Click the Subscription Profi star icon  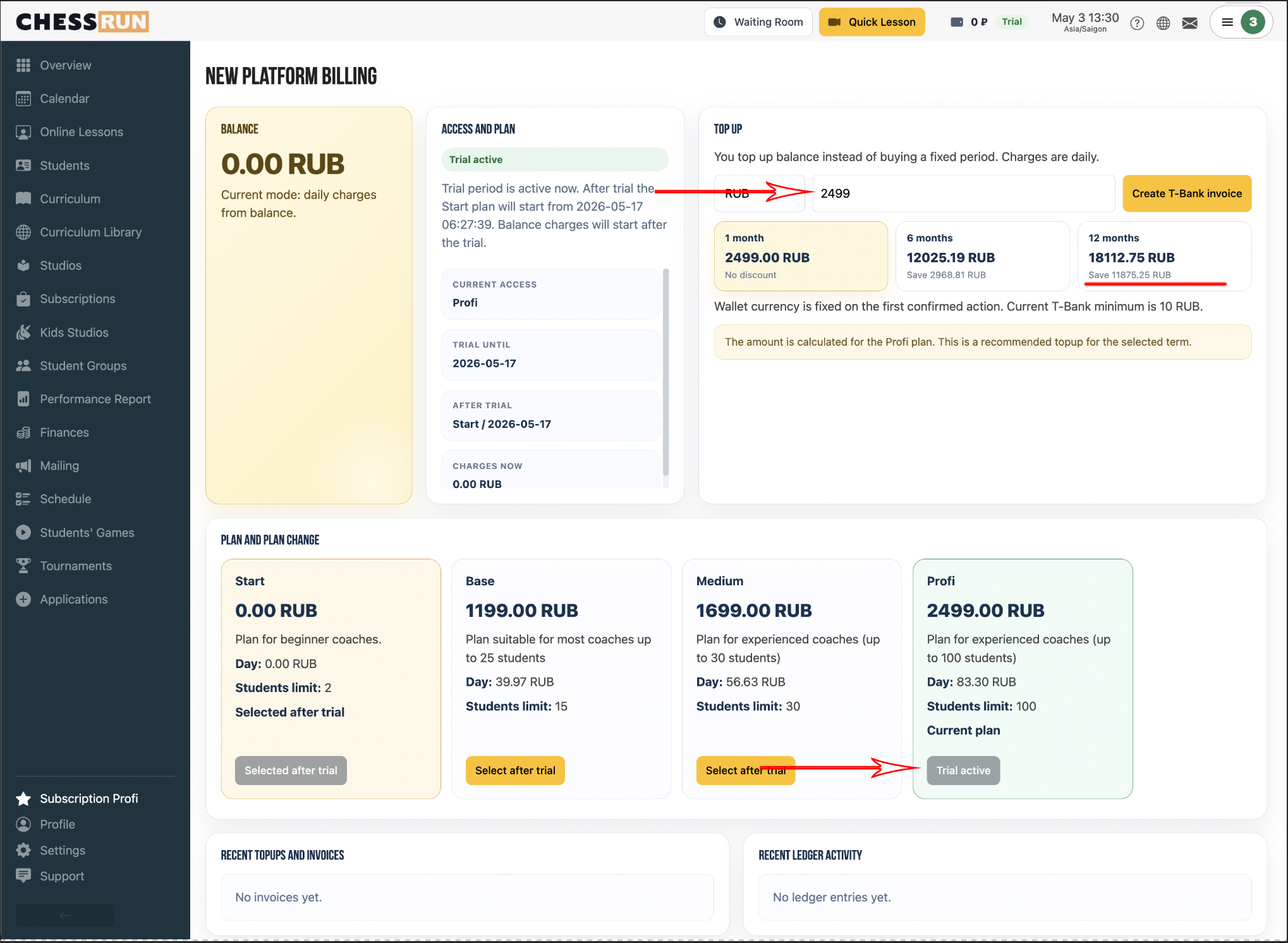tap(23, 799)
